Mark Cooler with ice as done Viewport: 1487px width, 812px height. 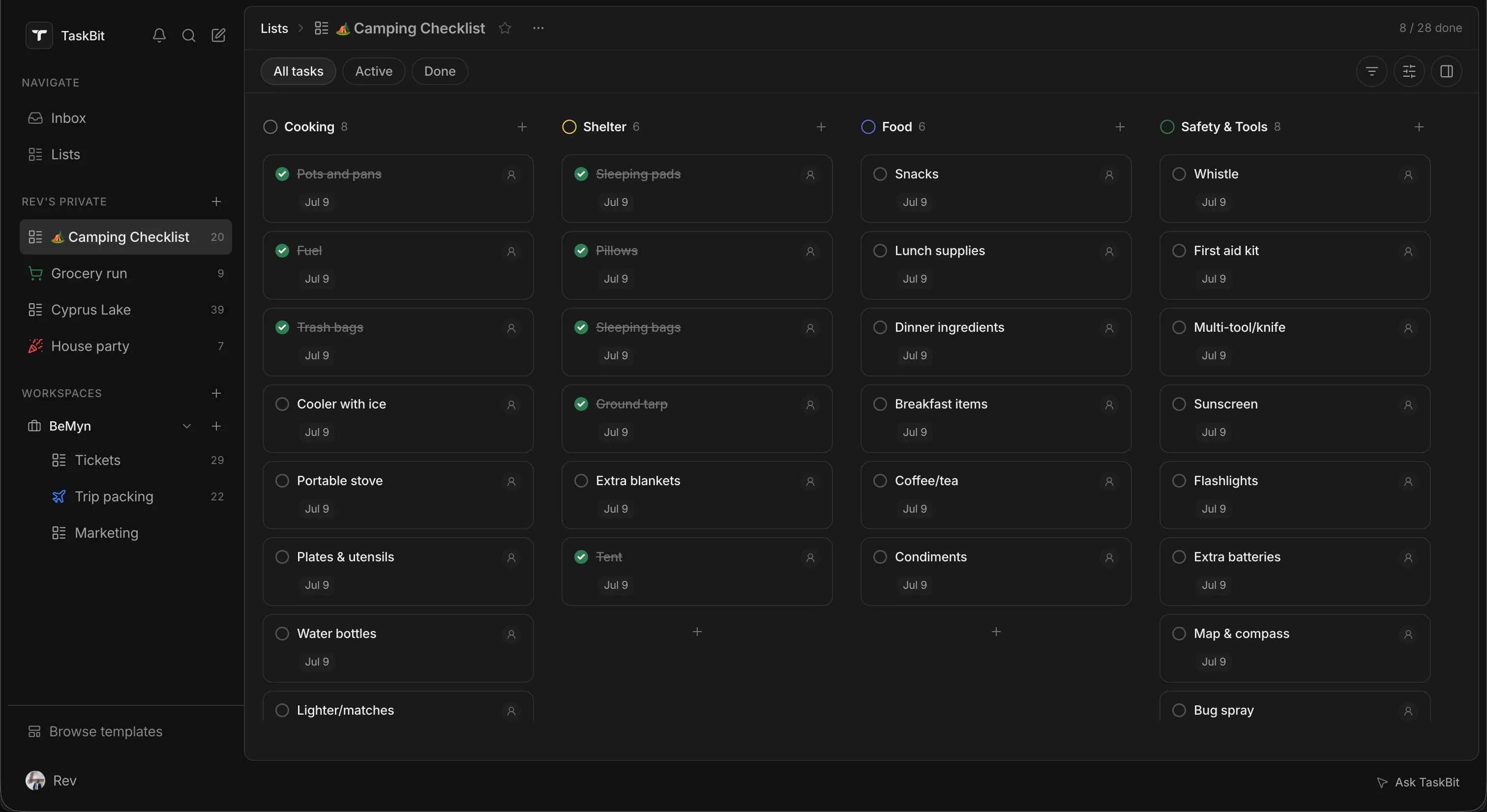(282, 404)
